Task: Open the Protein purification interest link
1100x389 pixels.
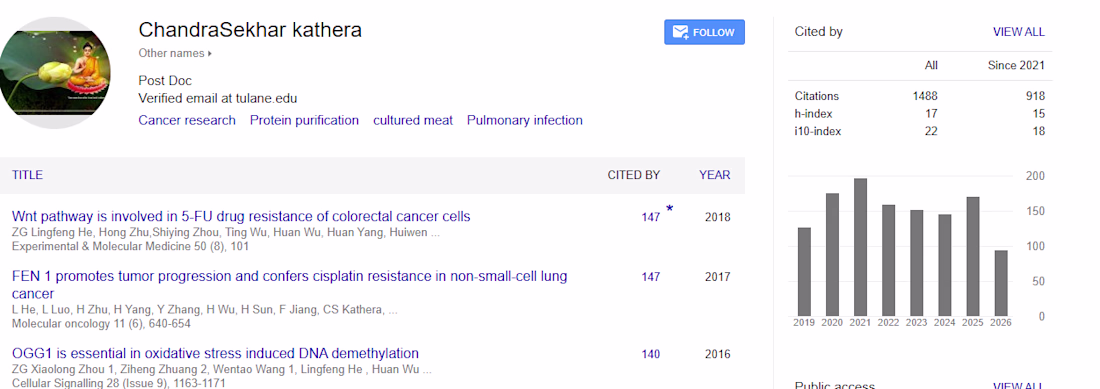Action: [x=304, y=121]
